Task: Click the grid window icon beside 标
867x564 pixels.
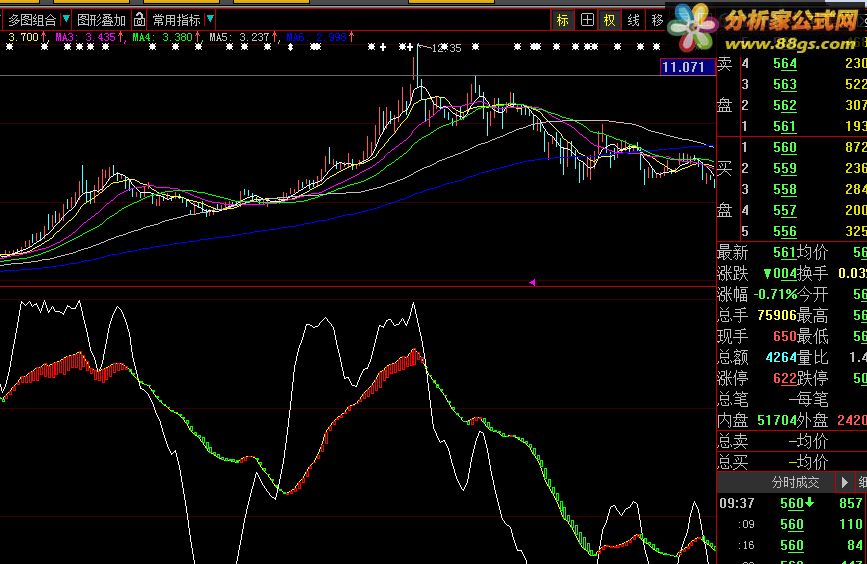Action: click(x=587, y=20)
